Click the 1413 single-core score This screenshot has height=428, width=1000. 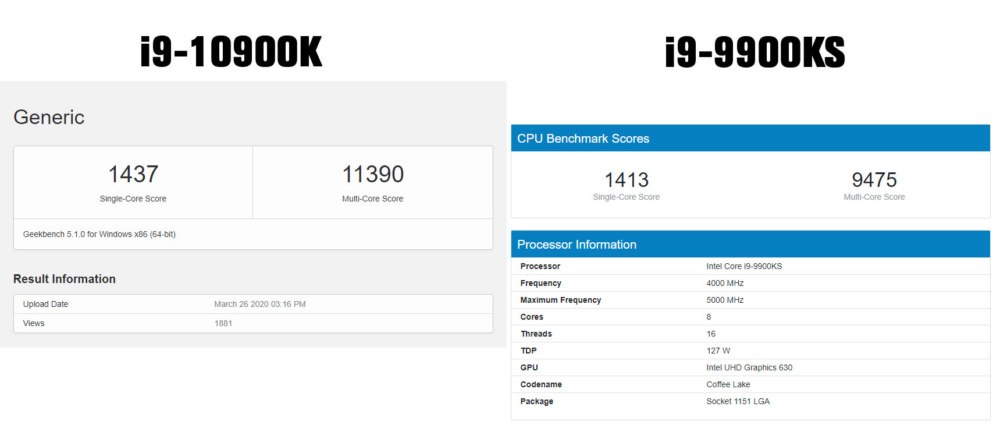point(626,180)
